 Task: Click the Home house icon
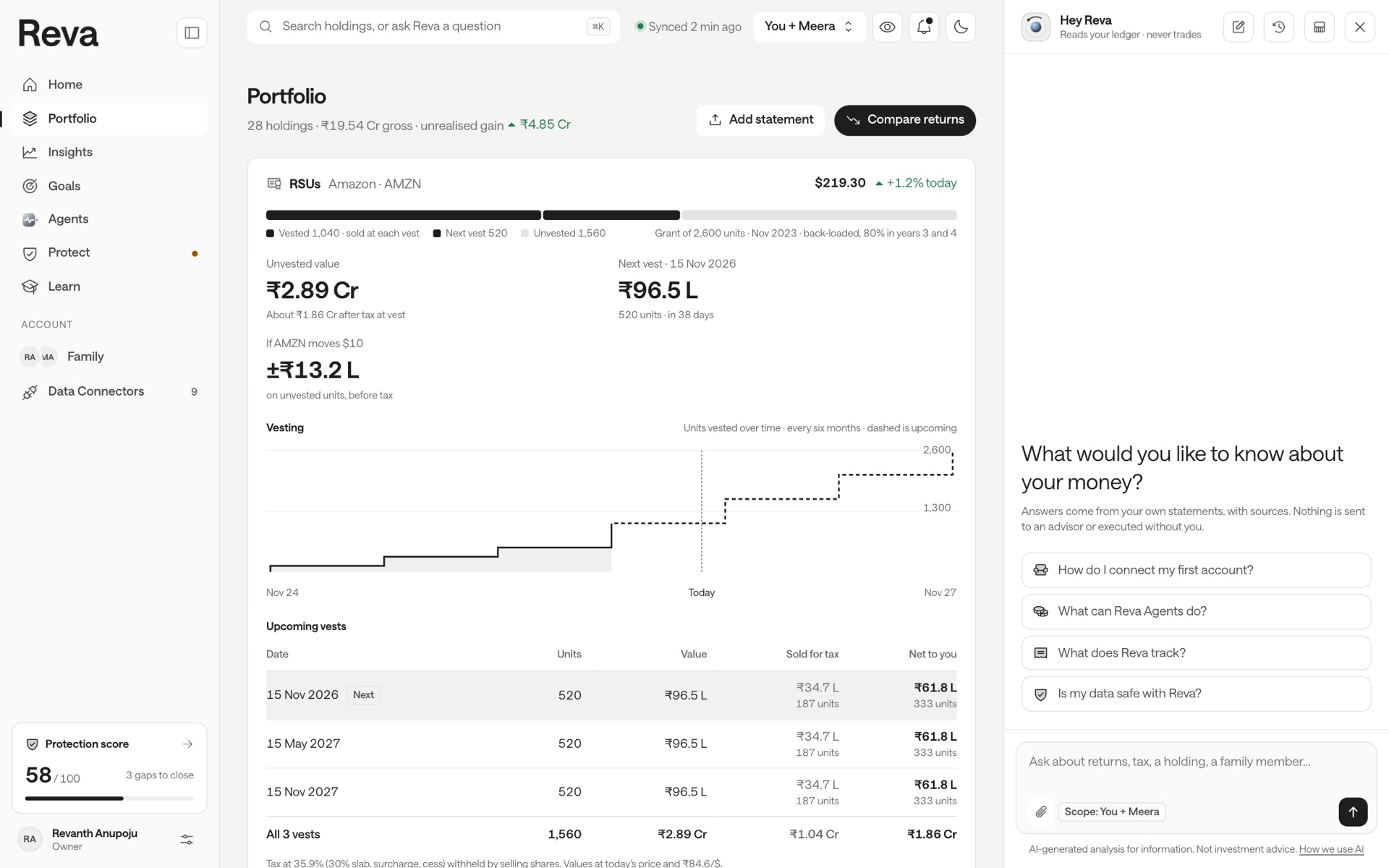click(x=30, y=85)
